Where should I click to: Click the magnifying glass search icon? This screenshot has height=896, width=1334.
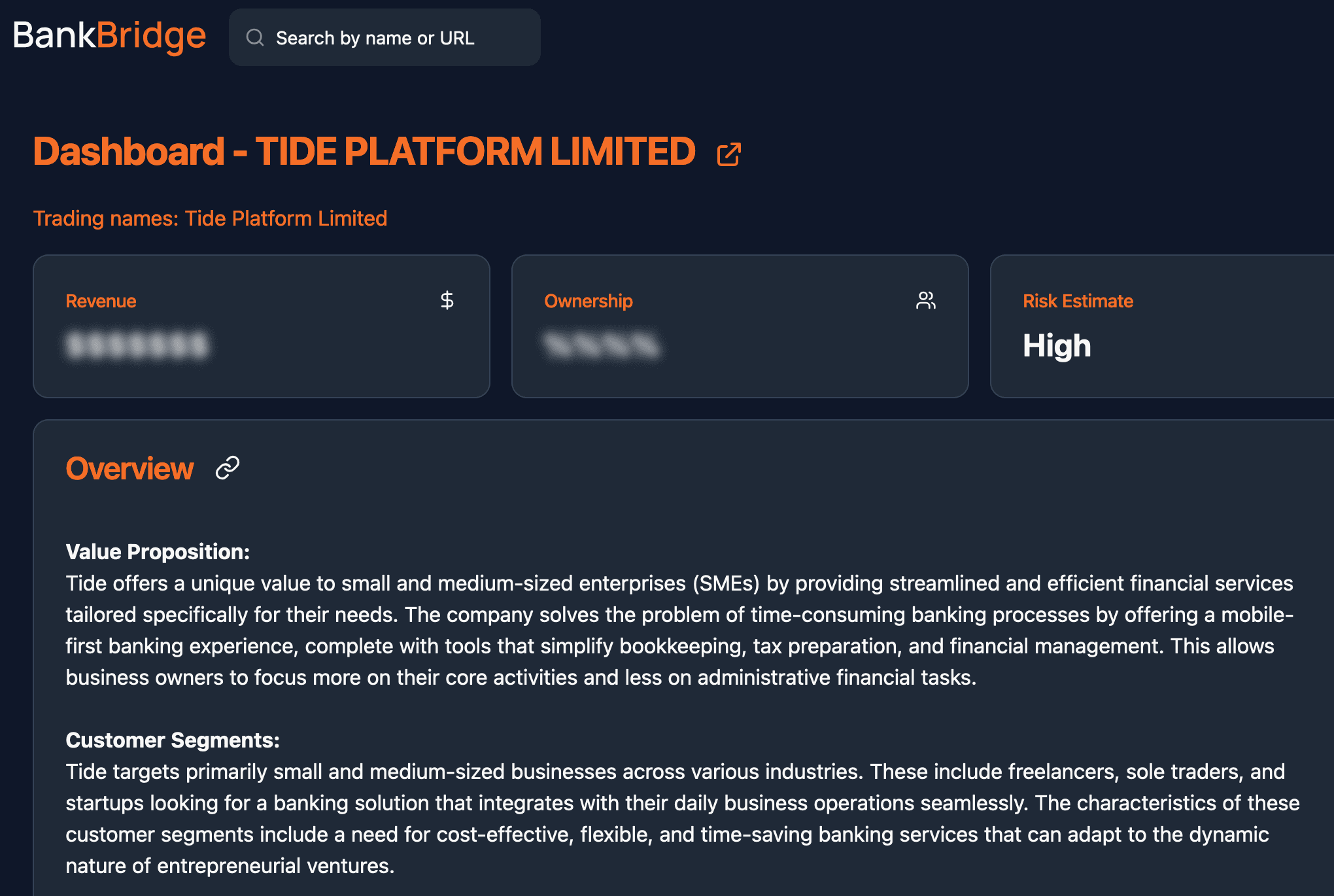point(255,38)
